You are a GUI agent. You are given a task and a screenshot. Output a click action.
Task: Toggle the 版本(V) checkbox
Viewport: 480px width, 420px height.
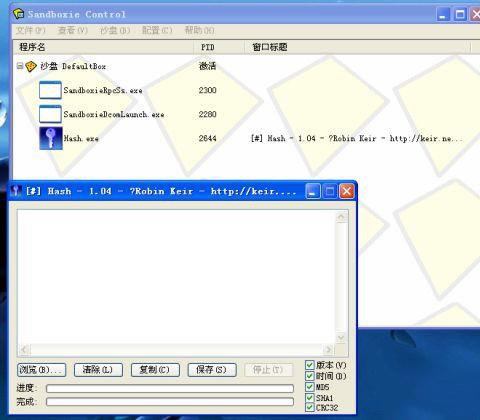(310, 365)
